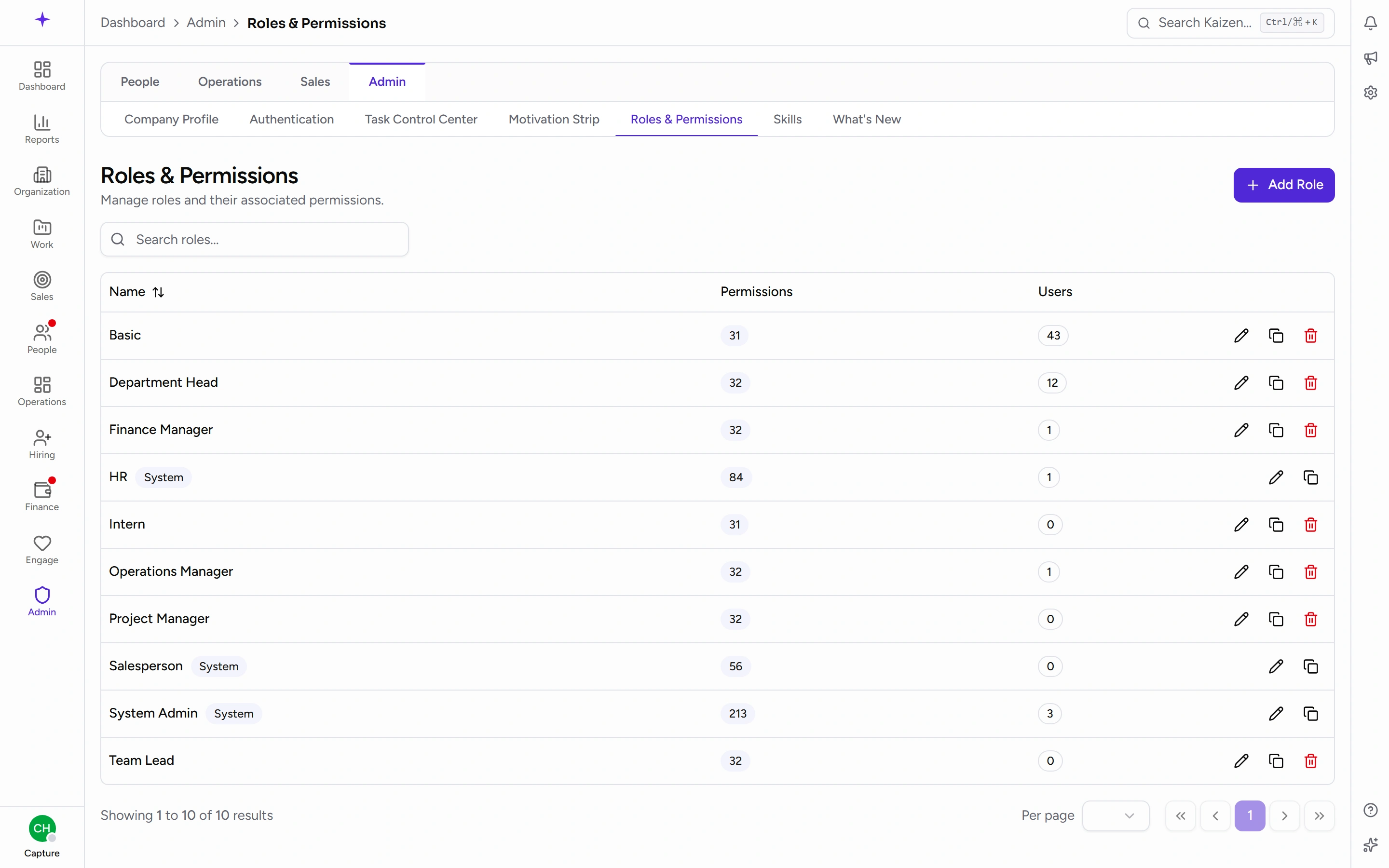Focus the Search Kaizen global field

pos(1230,23)
